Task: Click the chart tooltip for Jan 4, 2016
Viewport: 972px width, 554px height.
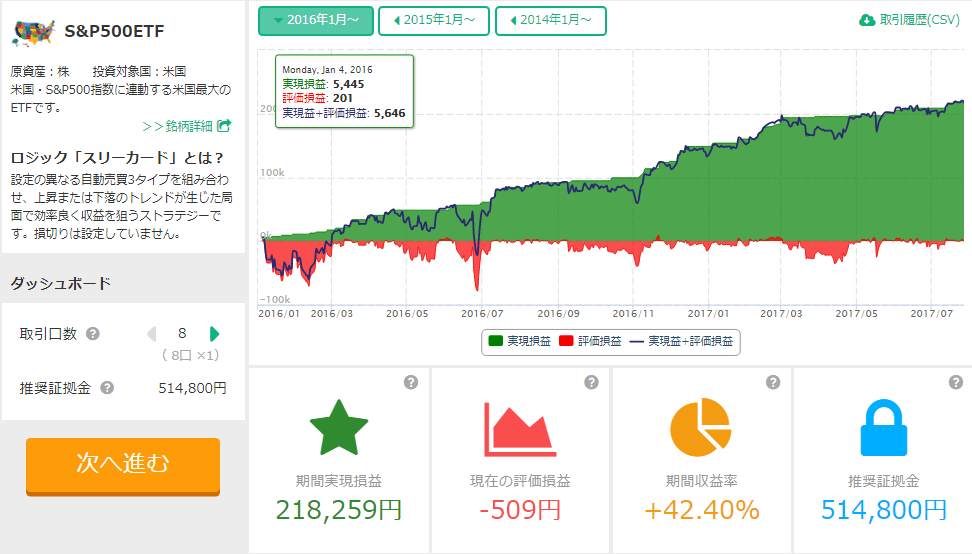Action: coord(344,91)
